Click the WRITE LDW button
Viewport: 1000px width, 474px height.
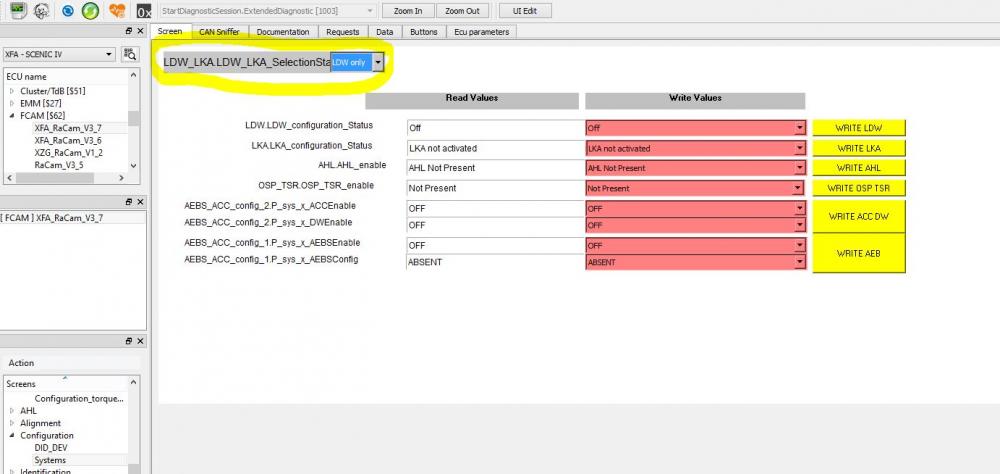point(858,128)
